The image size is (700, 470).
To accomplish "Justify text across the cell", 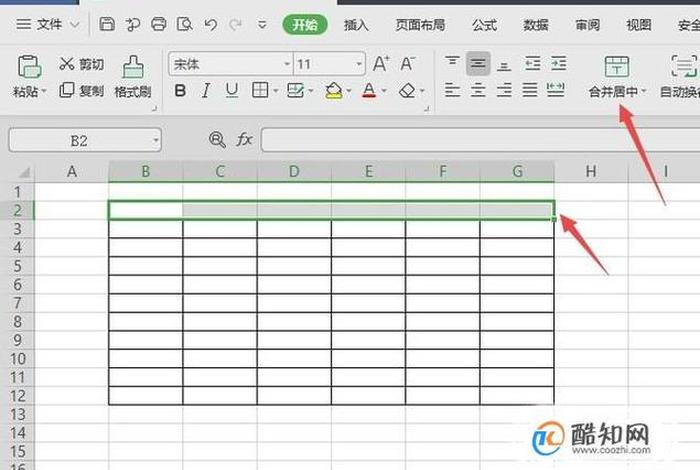I will click(530, 90).
